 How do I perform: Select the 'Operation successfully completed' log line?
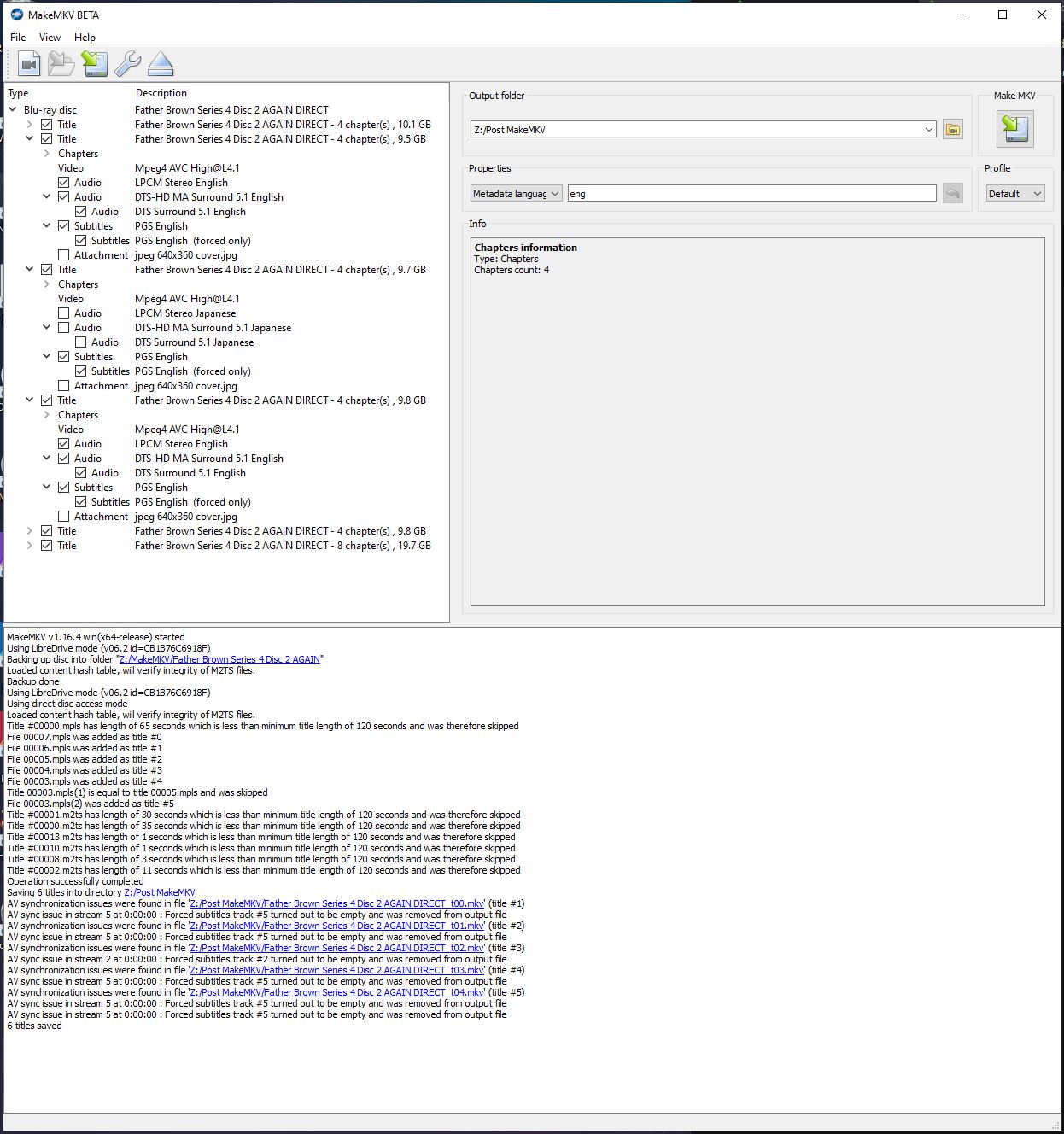pos(75,881)
